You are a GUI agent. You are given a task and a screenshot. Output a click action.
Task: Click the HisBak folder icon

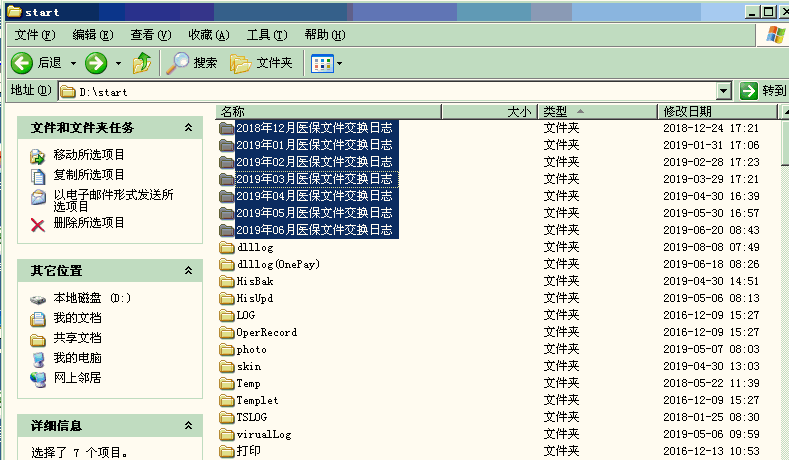tap(227, 281)
